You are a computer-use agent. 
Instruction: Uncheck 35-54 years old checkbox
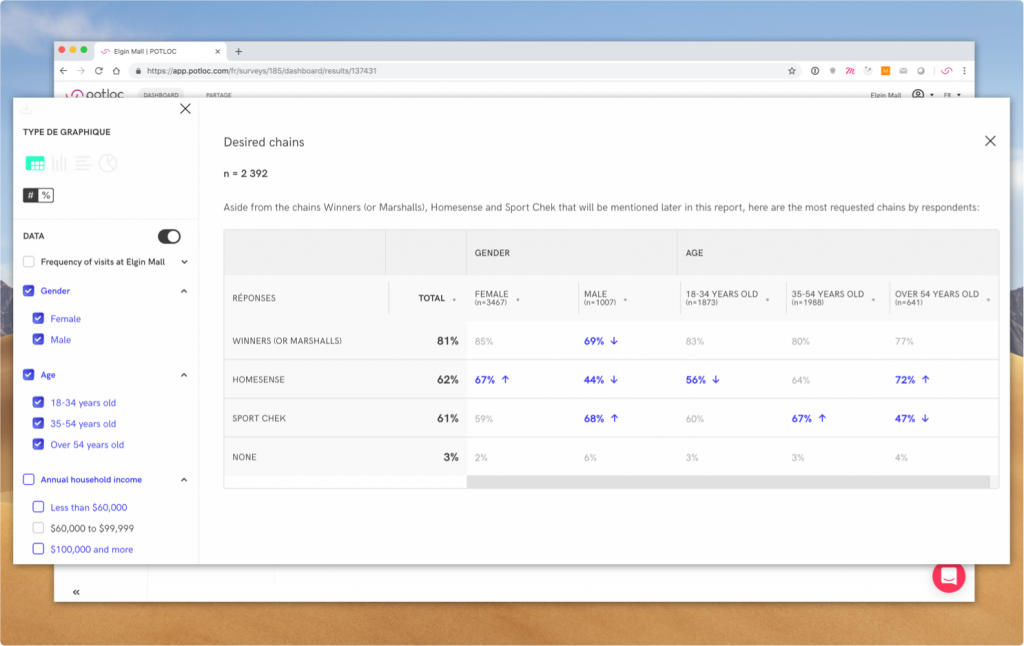[x=39, y=423]
